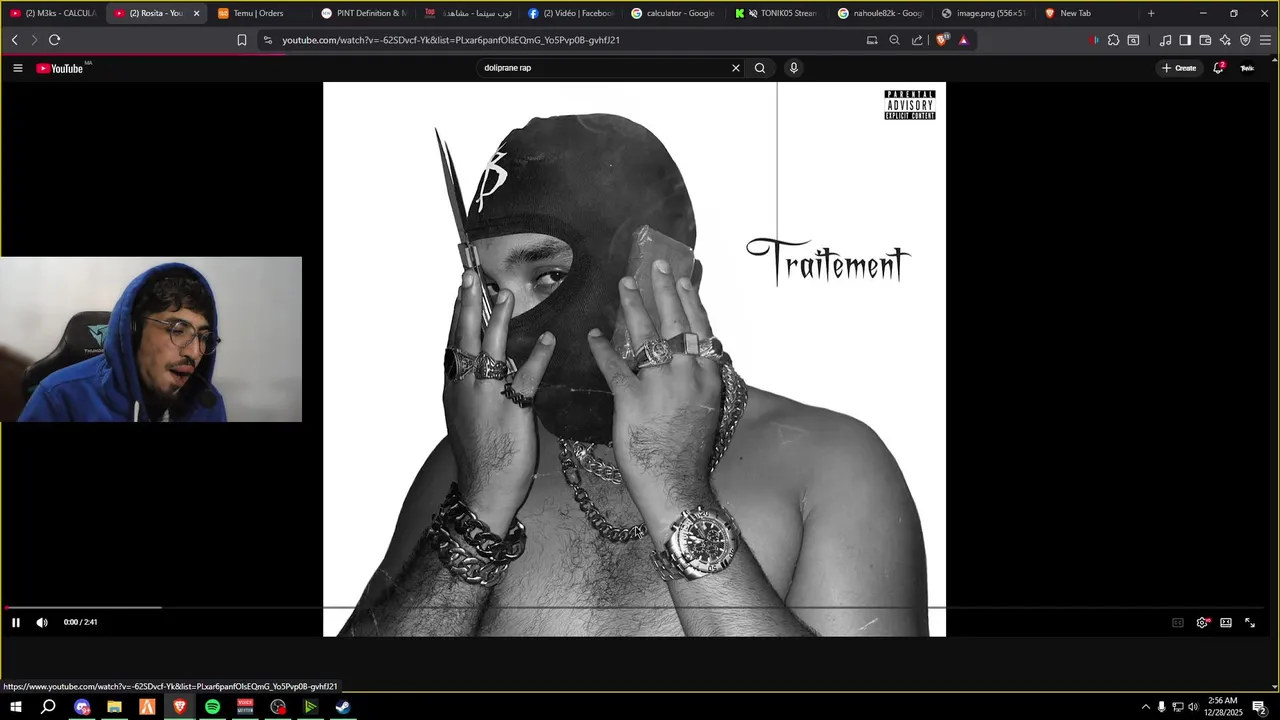This screenshot has width=1280, height=720.
Task: Bookmark this page
Action: (242, 40)
